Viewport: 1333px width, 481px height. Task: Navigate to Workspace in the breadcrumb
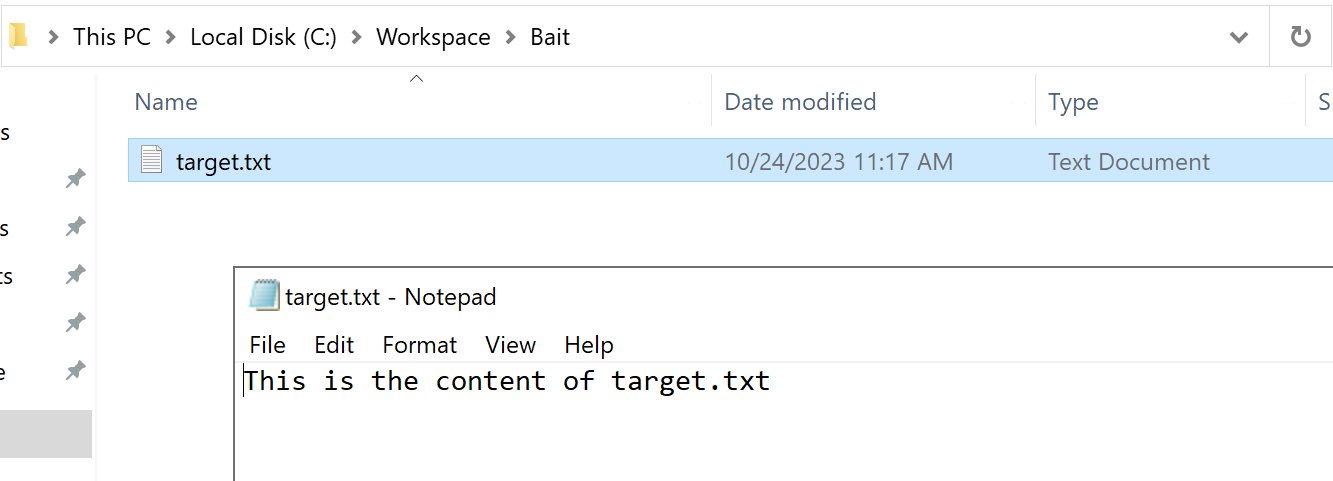pos(433,38)
